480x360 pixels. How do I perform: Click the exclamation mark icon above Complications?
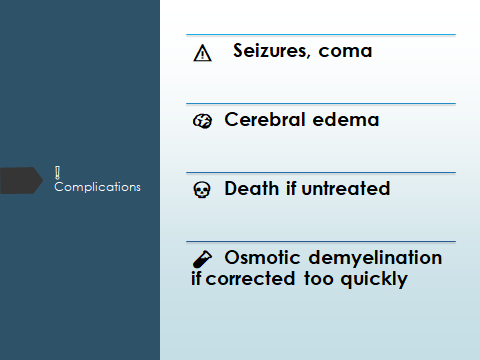57,173
